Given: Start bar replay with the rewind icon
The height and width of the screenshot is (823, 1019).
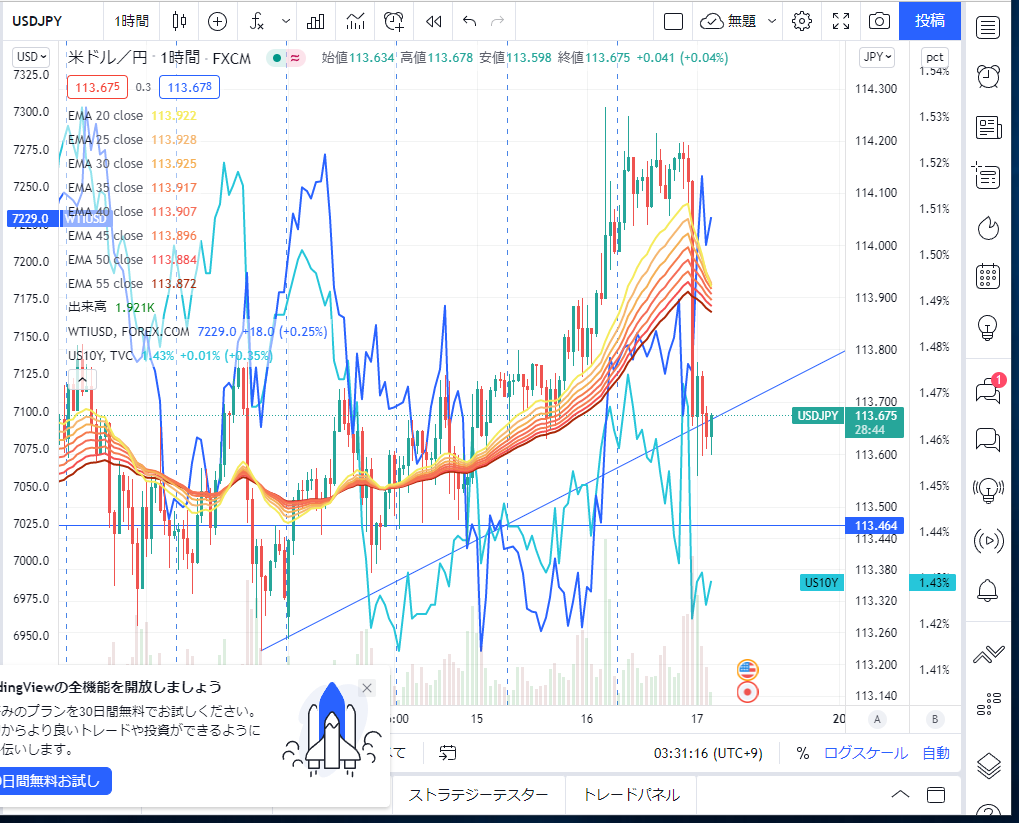Looking at the screenshot, I should point(433,21).
